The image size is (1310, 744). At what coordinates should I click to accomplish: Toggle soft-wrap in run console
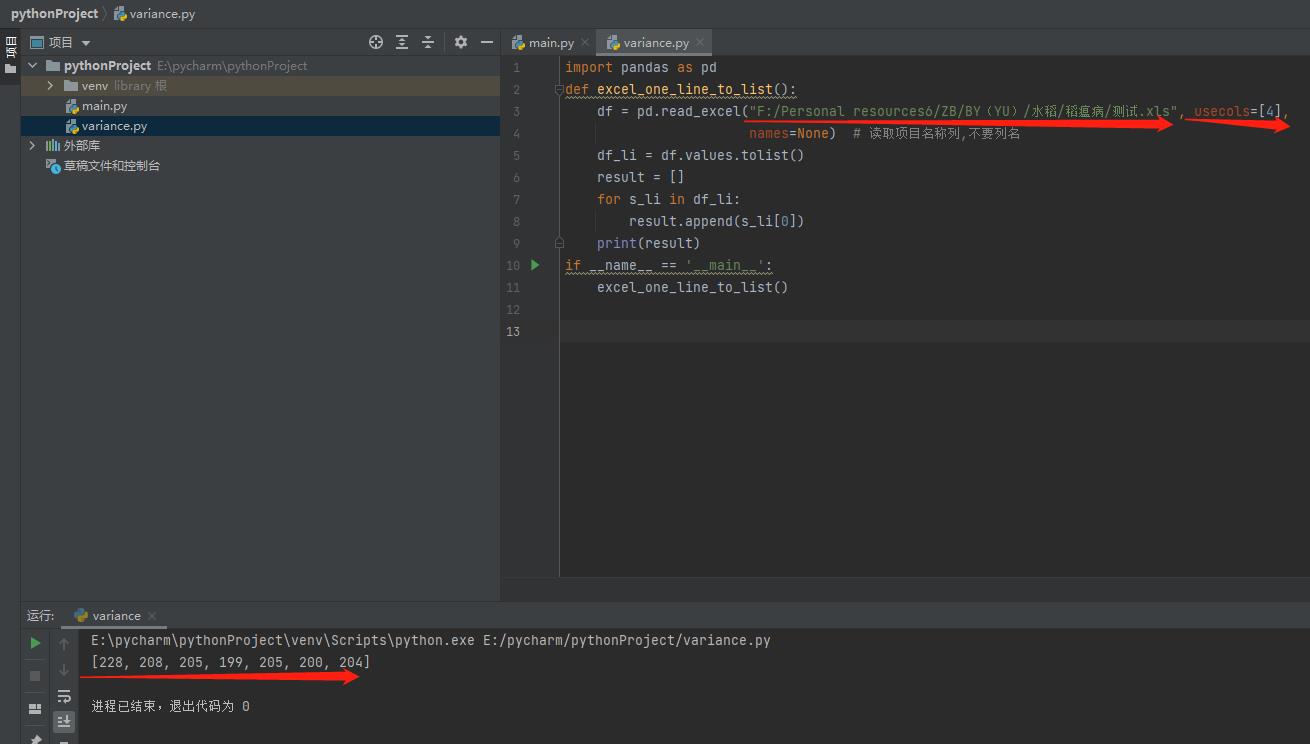click(64, 696)
